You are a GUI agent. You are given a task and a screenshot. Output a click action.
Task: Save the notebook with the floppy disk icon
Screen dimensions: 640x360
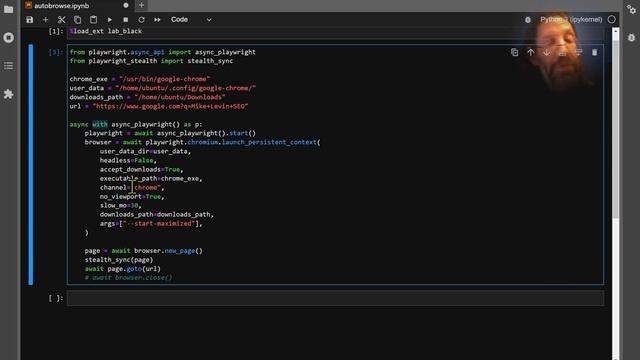pos(29,20)
